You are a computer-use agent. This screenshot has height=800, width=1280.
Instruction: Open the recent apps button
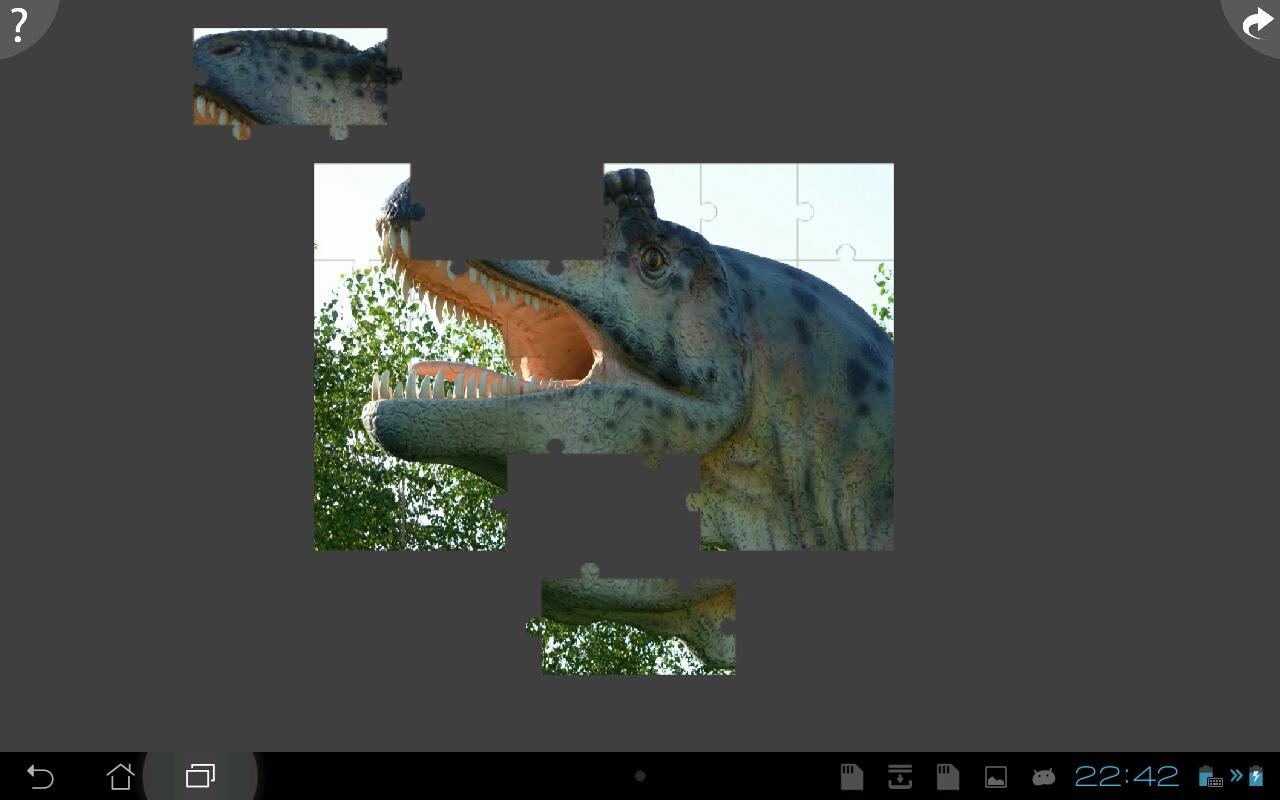coord(200,776)
